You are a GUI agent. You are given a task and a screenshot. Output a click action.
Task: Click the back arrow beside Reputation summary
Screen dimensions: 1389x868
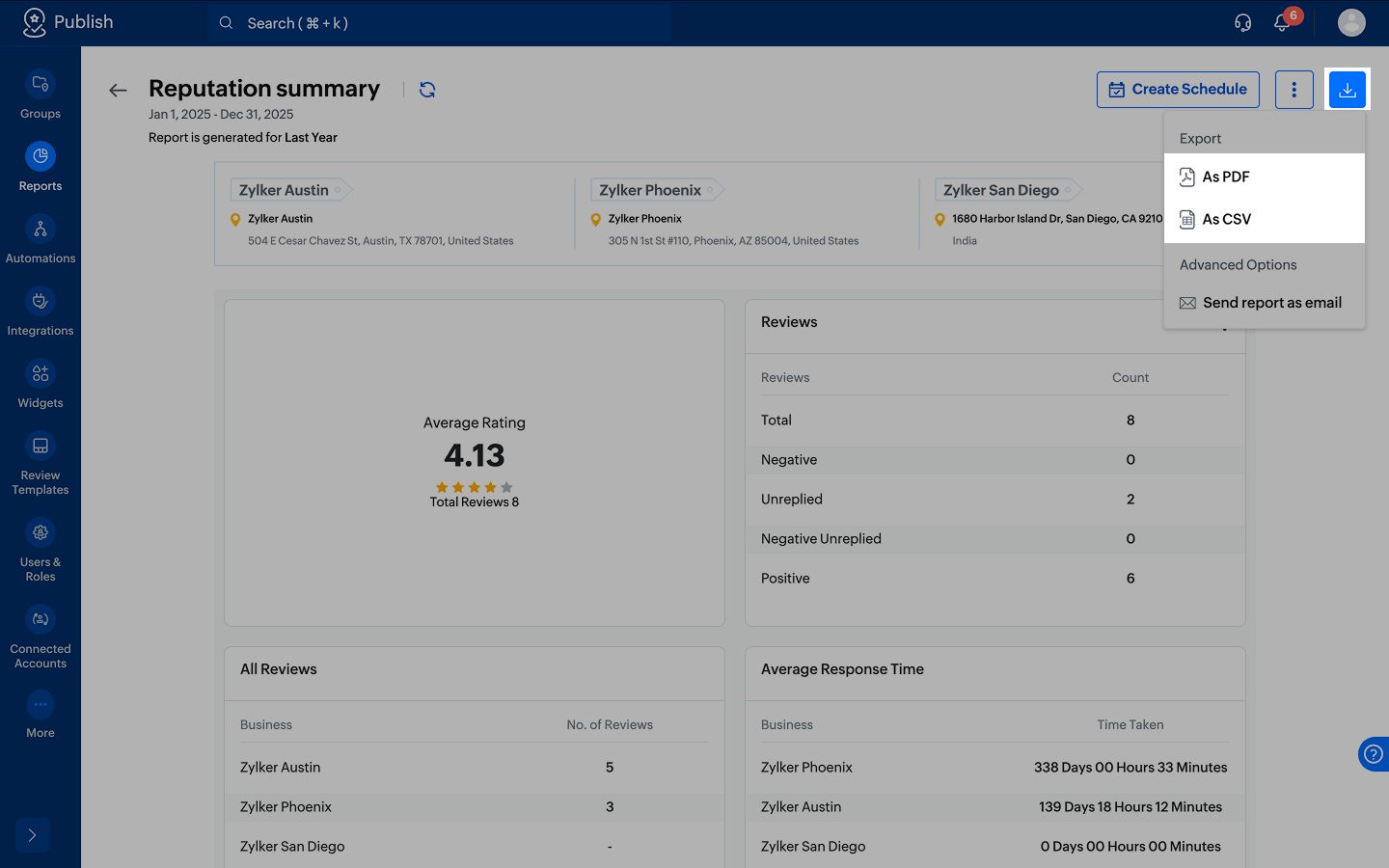point(118,90)
